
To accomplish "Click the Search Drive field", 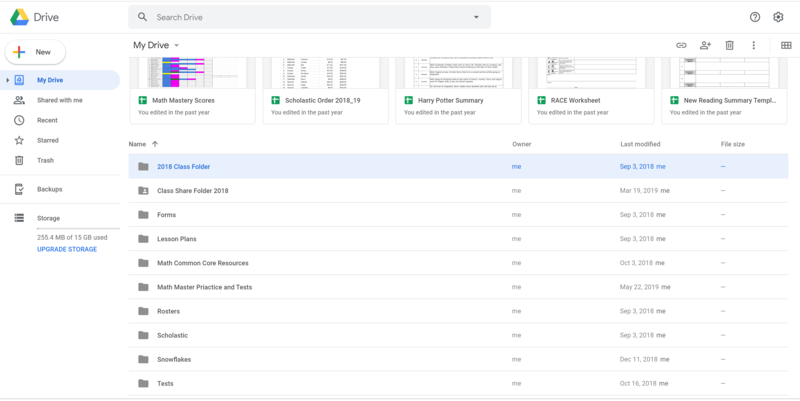I will pyautogui.click(x=310, y=17).
